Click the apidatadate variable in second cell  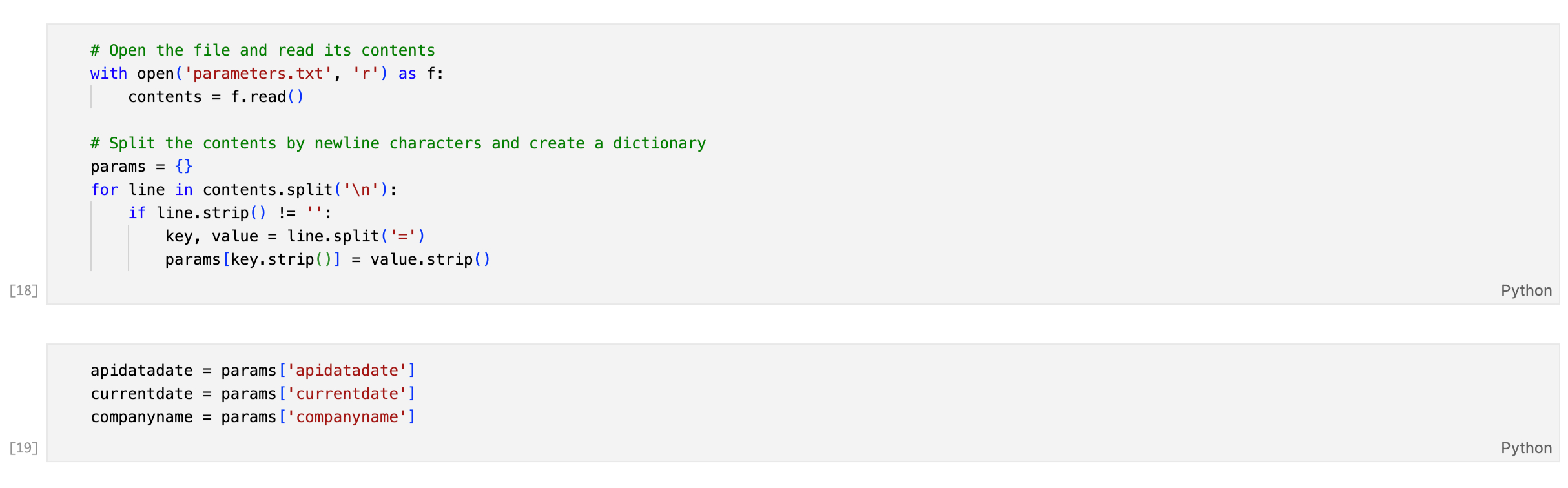pos(141,371)
